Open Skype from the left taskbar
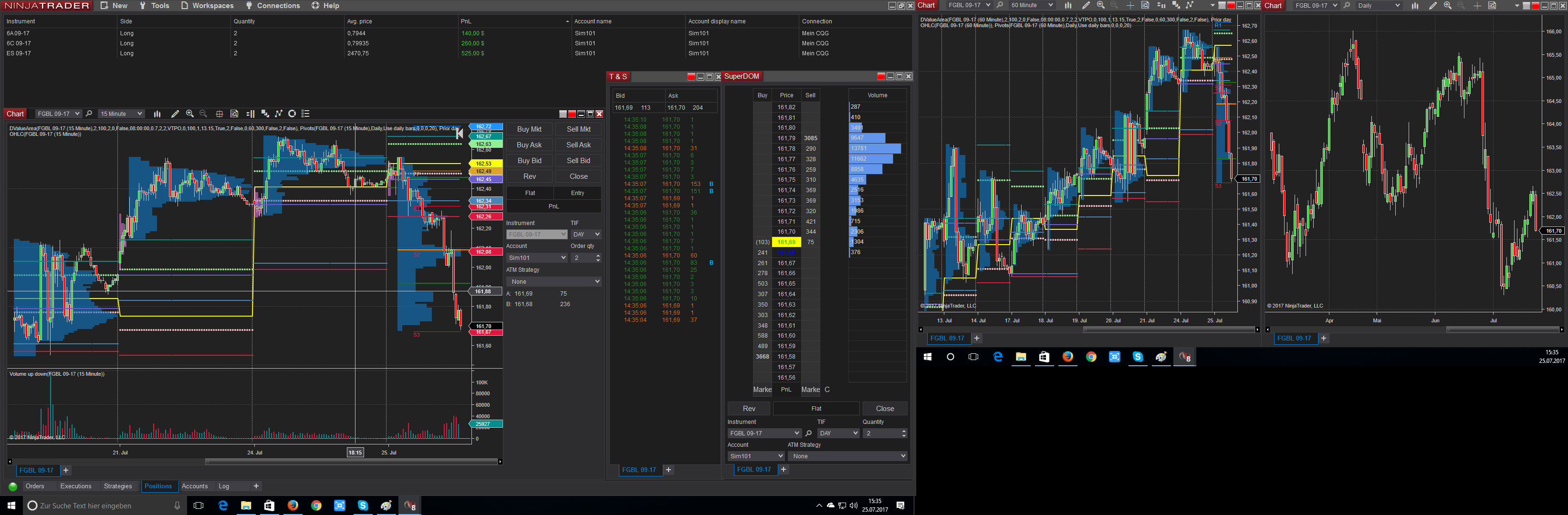The height and width of the screenshot is (515, 1568). (x=363, y=505)
